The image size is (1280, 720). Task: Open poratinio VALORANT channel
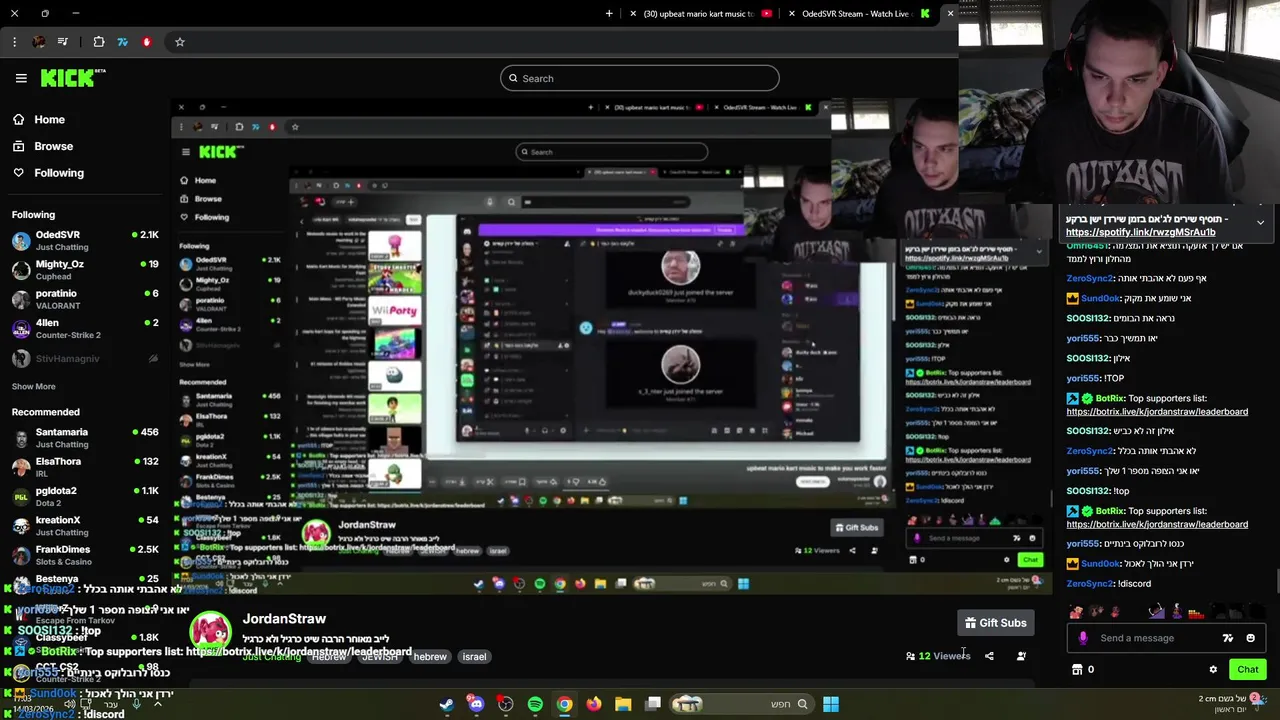85,299
